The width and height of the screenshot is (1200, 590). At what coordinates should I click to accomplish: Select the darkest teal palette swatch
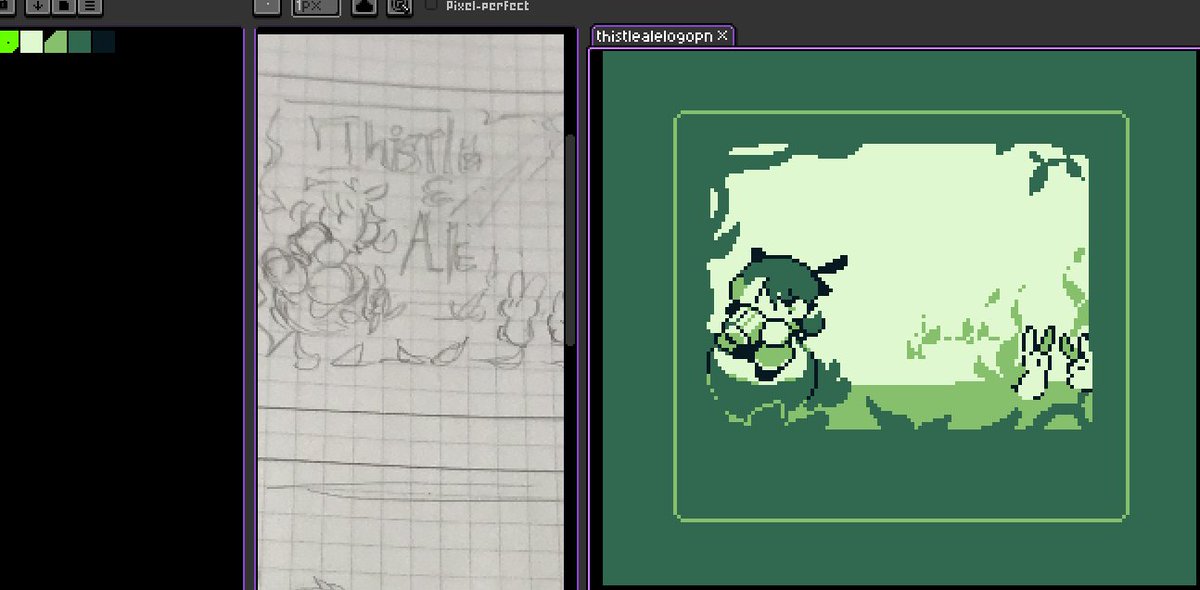(x=104, y=42)
